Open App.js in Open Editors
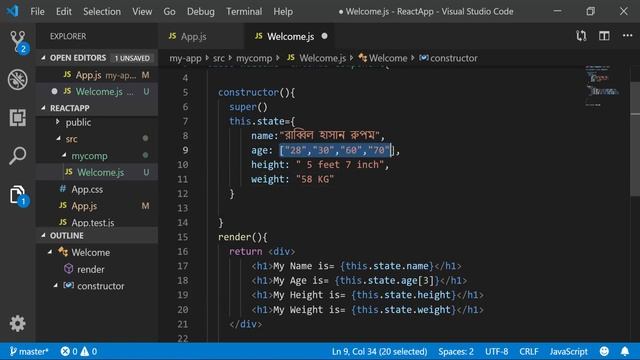 tap(97, 75)
